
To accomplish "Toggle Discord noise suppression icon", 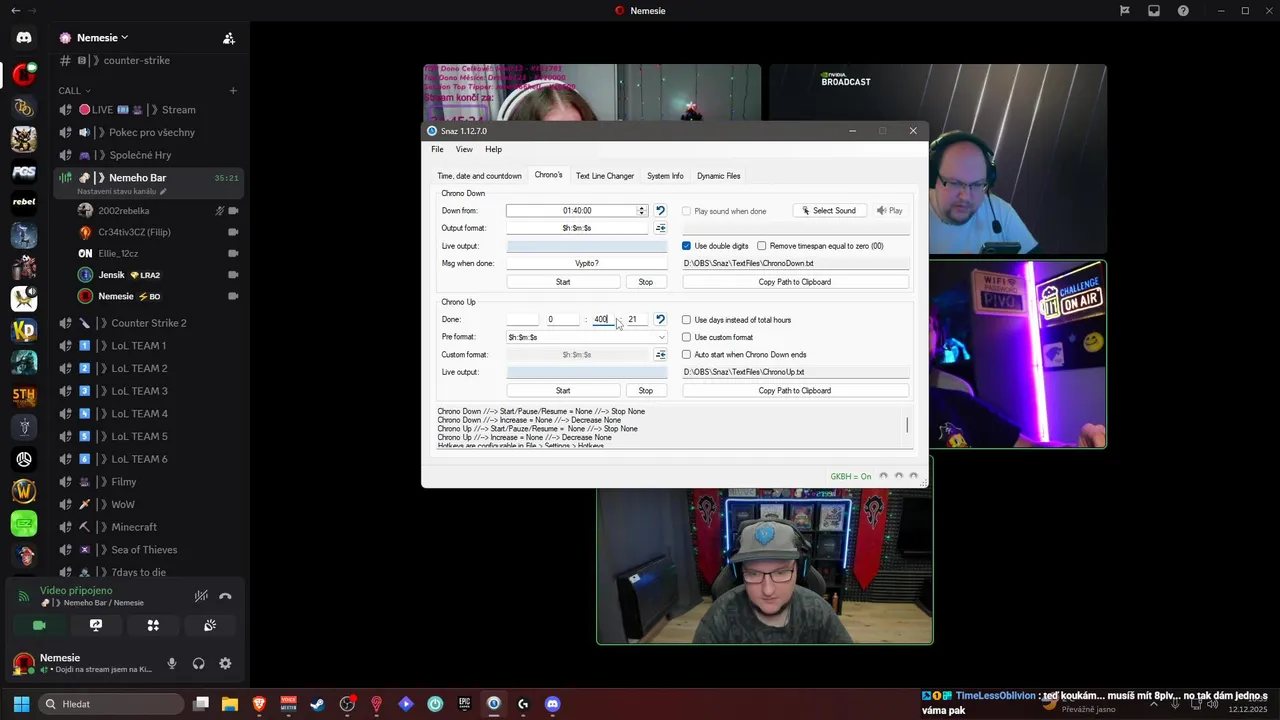I will (201, 596).
